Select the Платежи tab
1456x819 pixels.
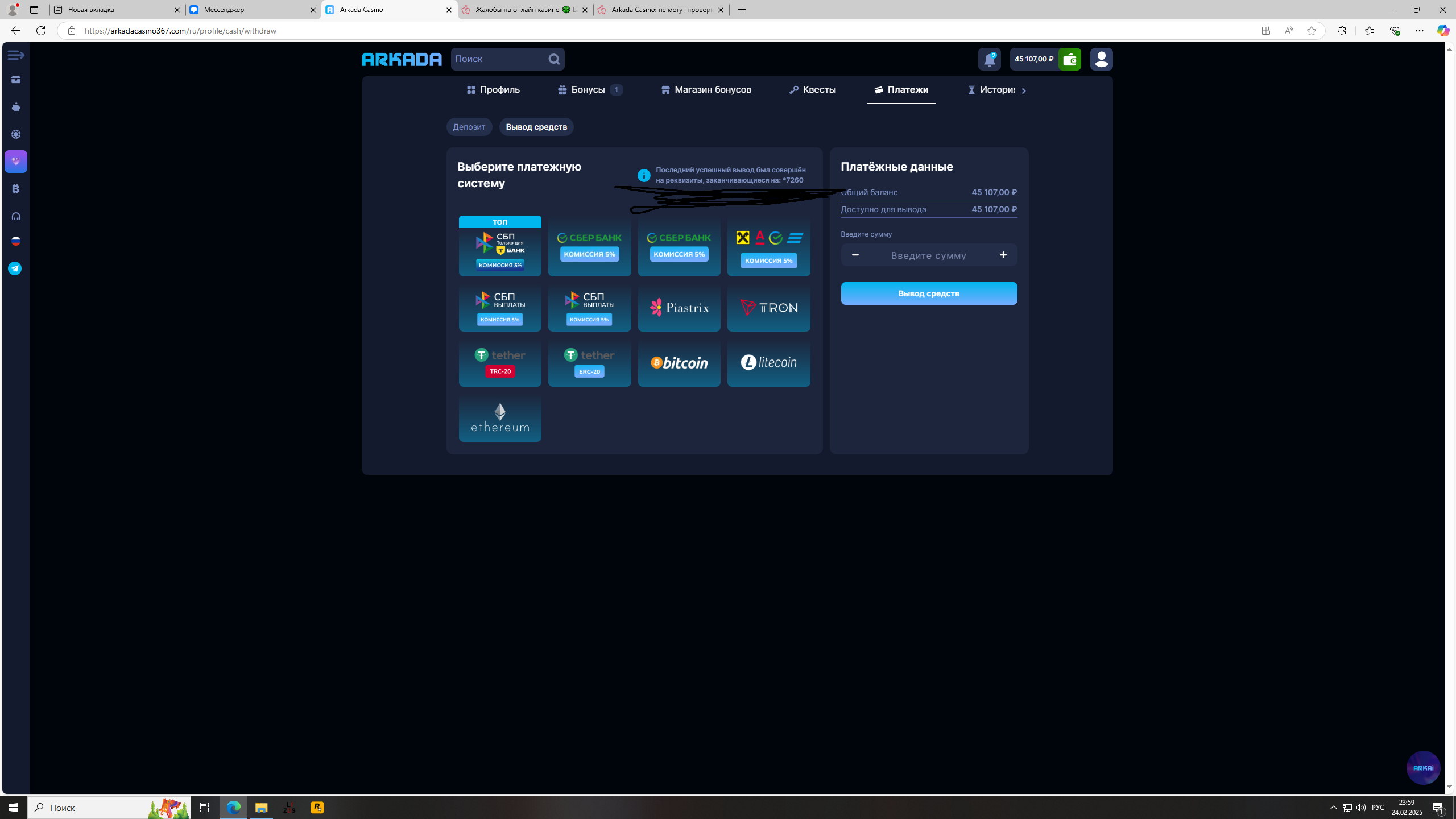[901, 90]
